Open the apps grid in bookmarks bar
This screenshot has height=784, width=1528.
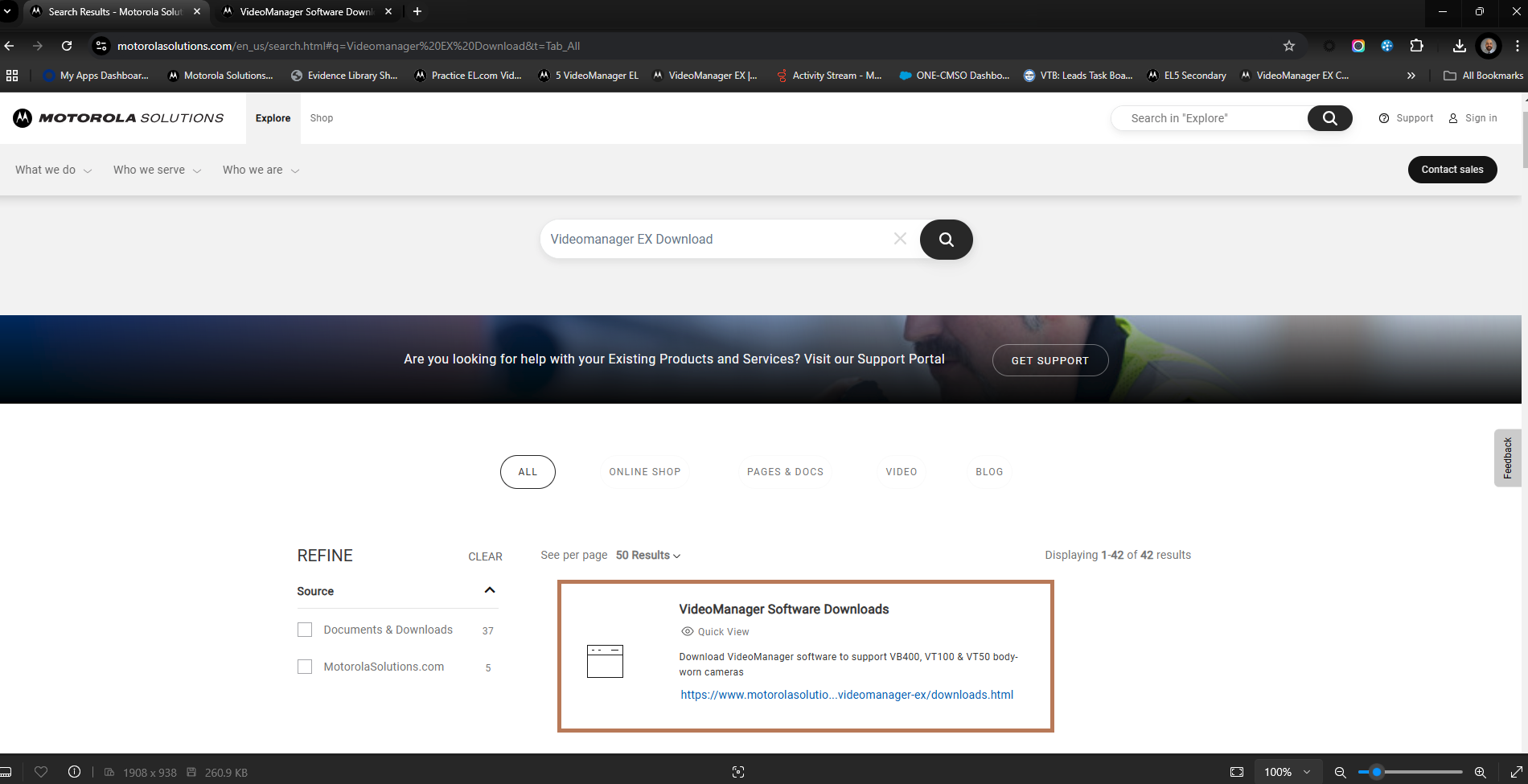tap(12, 76)
